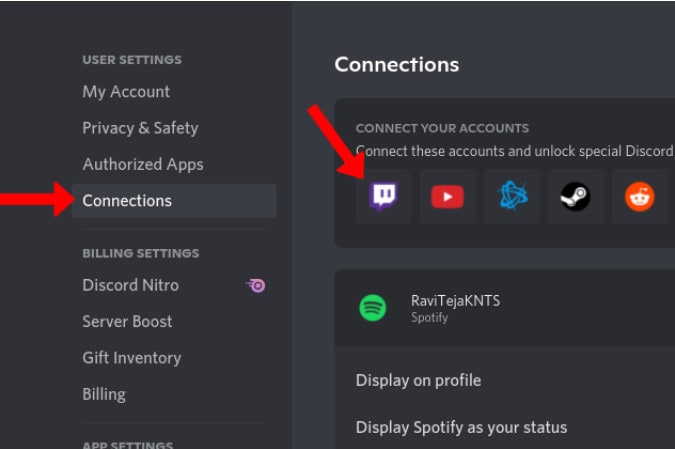Click the RaviTejaKNTS Spotify username

point(455,300)
